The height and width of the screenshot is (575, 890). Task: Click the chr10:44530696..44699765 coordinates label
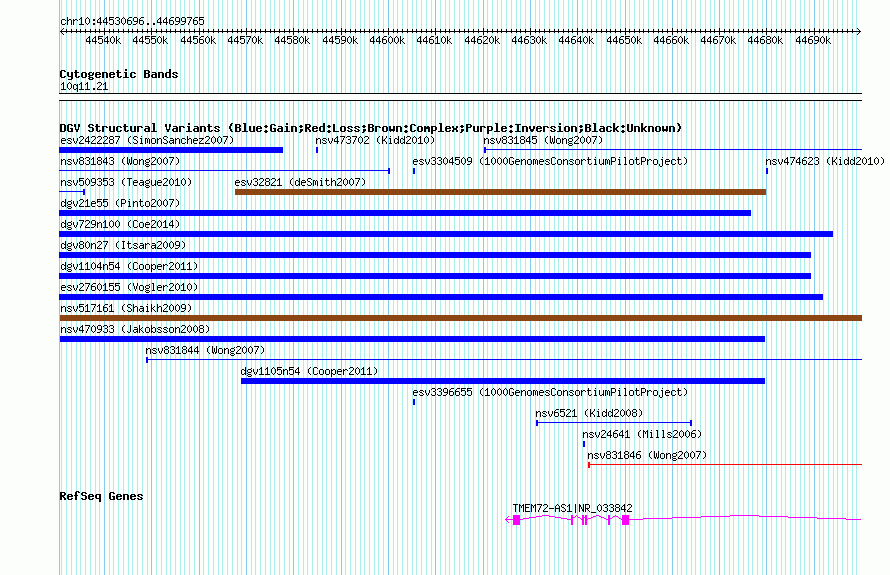tap(132, 21)
